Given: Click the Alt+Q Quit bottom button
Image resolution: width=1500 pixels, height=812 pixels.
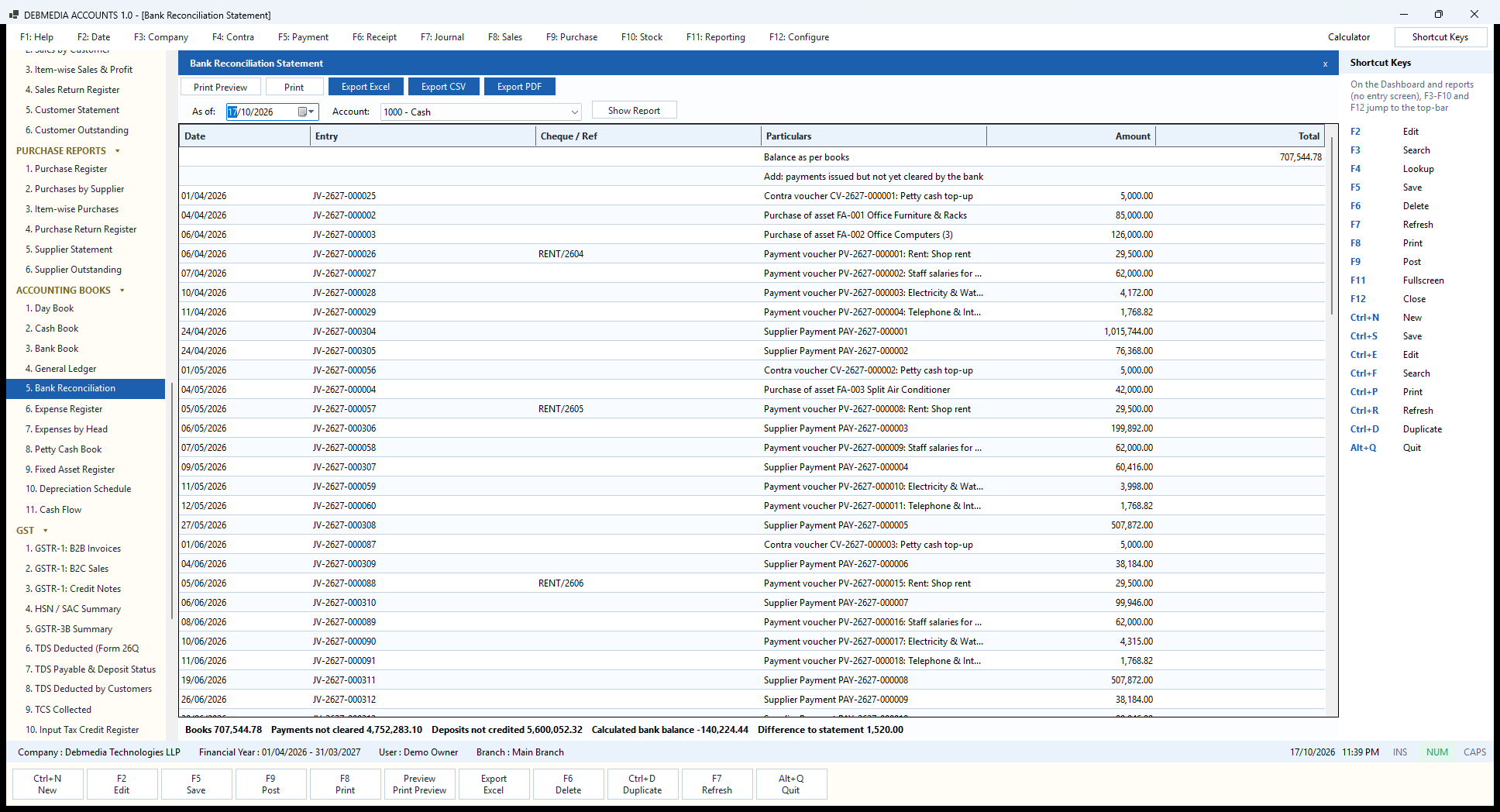Looking at the screenshot, I should click(x=791, y=784).
